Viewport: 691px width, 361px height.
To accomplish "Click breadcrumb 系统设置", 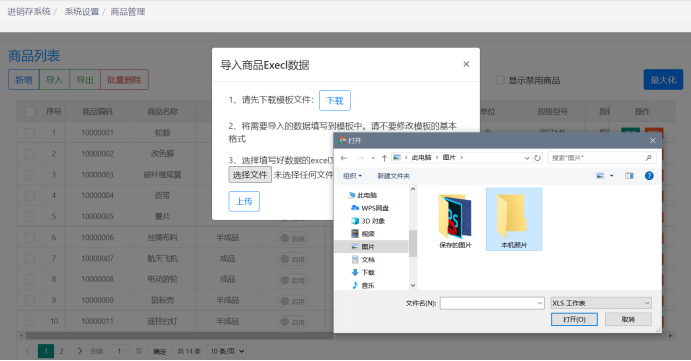I will click(82, 11).
